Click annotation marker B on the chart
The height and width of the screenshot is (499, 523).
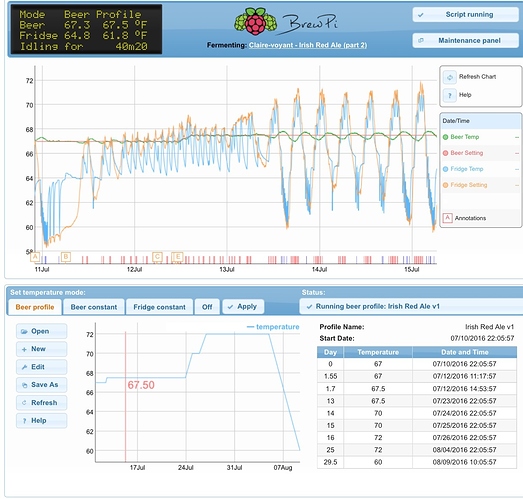(x=66, y=257)
